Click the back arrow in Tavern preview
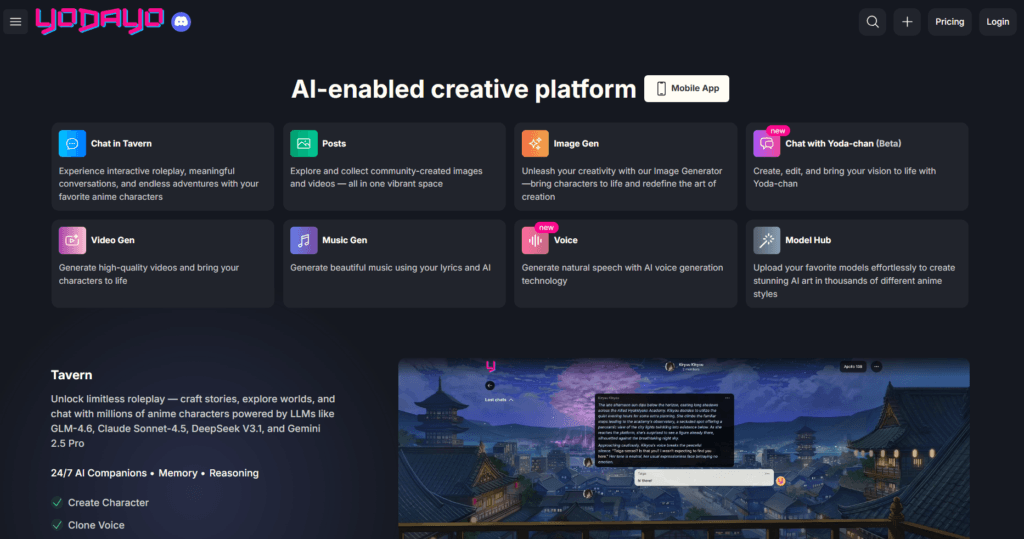1024x539 pixels. click(x=490, y=385)
